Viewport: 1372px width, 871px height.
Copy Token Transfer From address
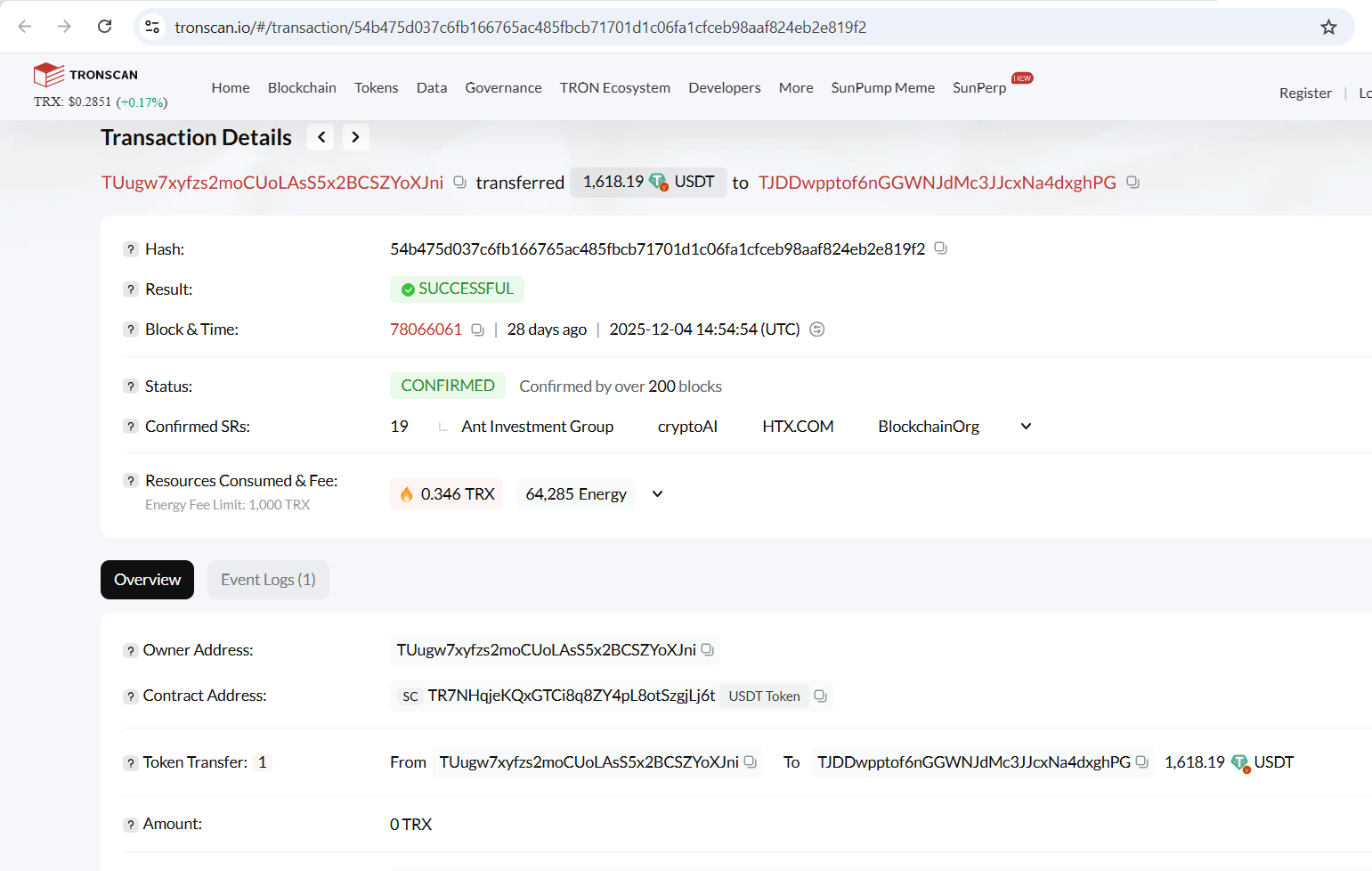tap(750, 762)
